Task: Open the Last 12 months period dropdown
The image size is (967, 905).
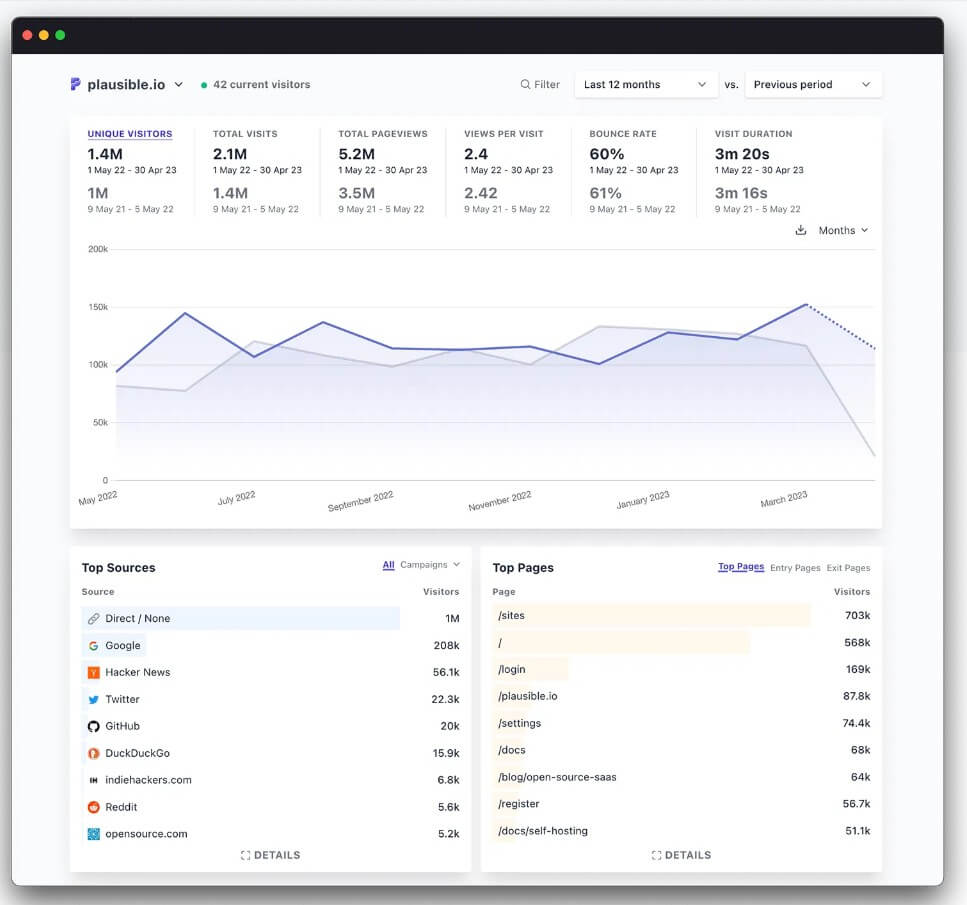Action: point(646,85)
